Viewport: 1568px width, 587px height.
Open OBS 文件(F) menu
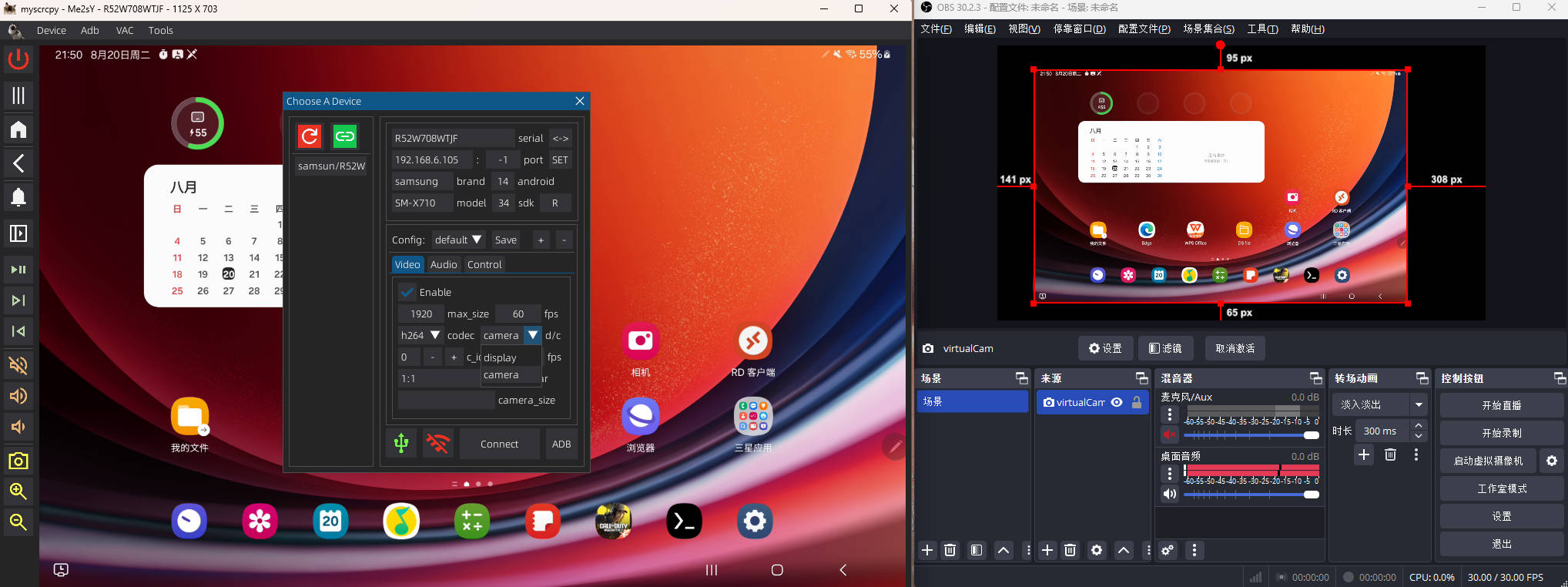[936, 29]
